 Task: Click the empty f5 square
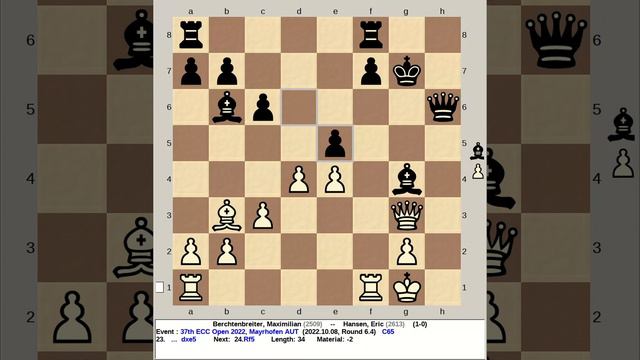click(x=371, y=143)
